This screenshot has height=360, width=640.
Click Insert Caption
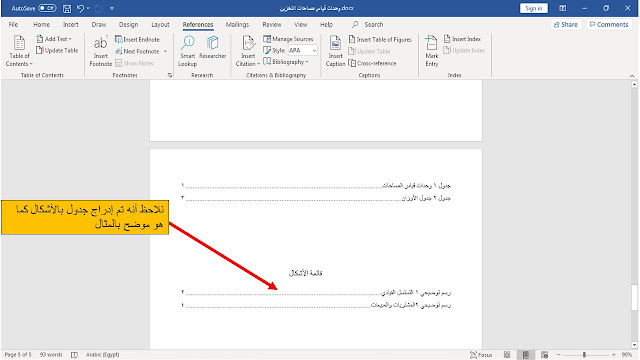pos(336,51)
